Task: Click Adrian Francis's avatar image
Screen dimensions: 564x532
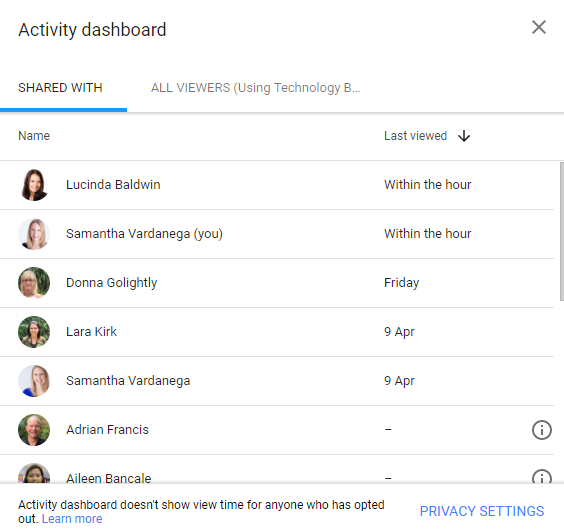Action: (34, 430)
